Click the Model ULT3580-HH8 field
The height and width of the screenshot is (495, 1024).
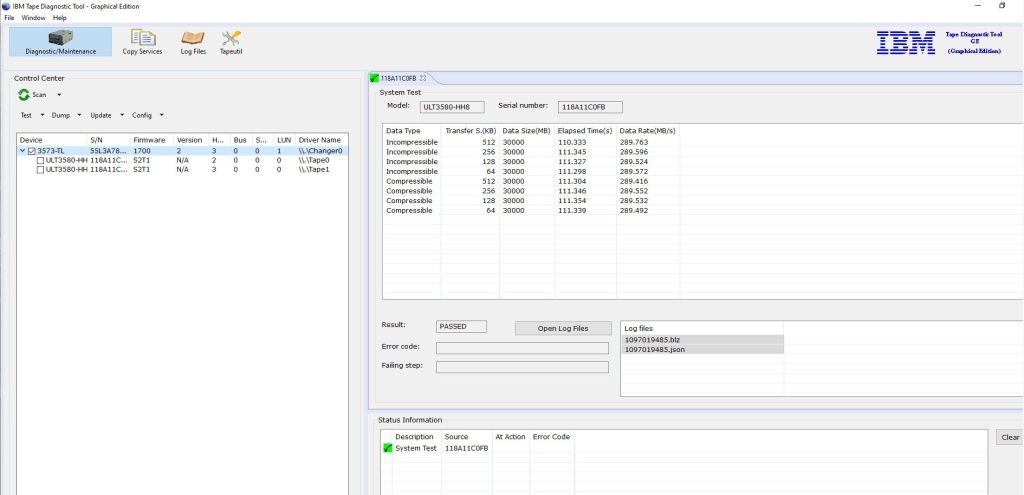pos(453,107)
